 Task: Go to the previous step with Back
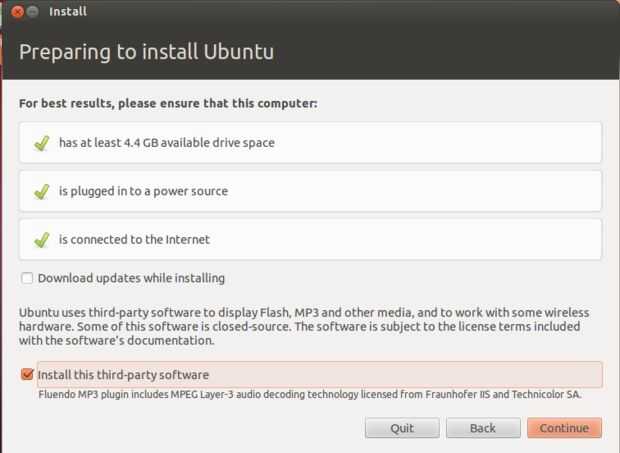(483, 428)
